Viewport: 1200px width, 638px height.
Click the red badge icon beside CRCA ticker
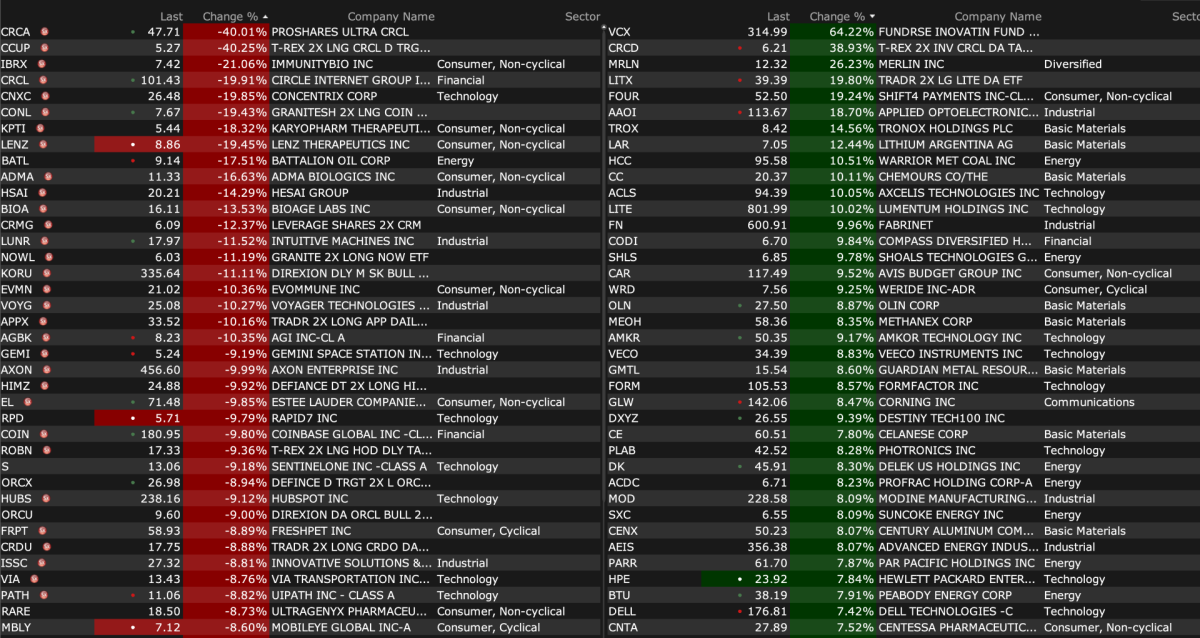pyautogui.click(x=44, y=32)
